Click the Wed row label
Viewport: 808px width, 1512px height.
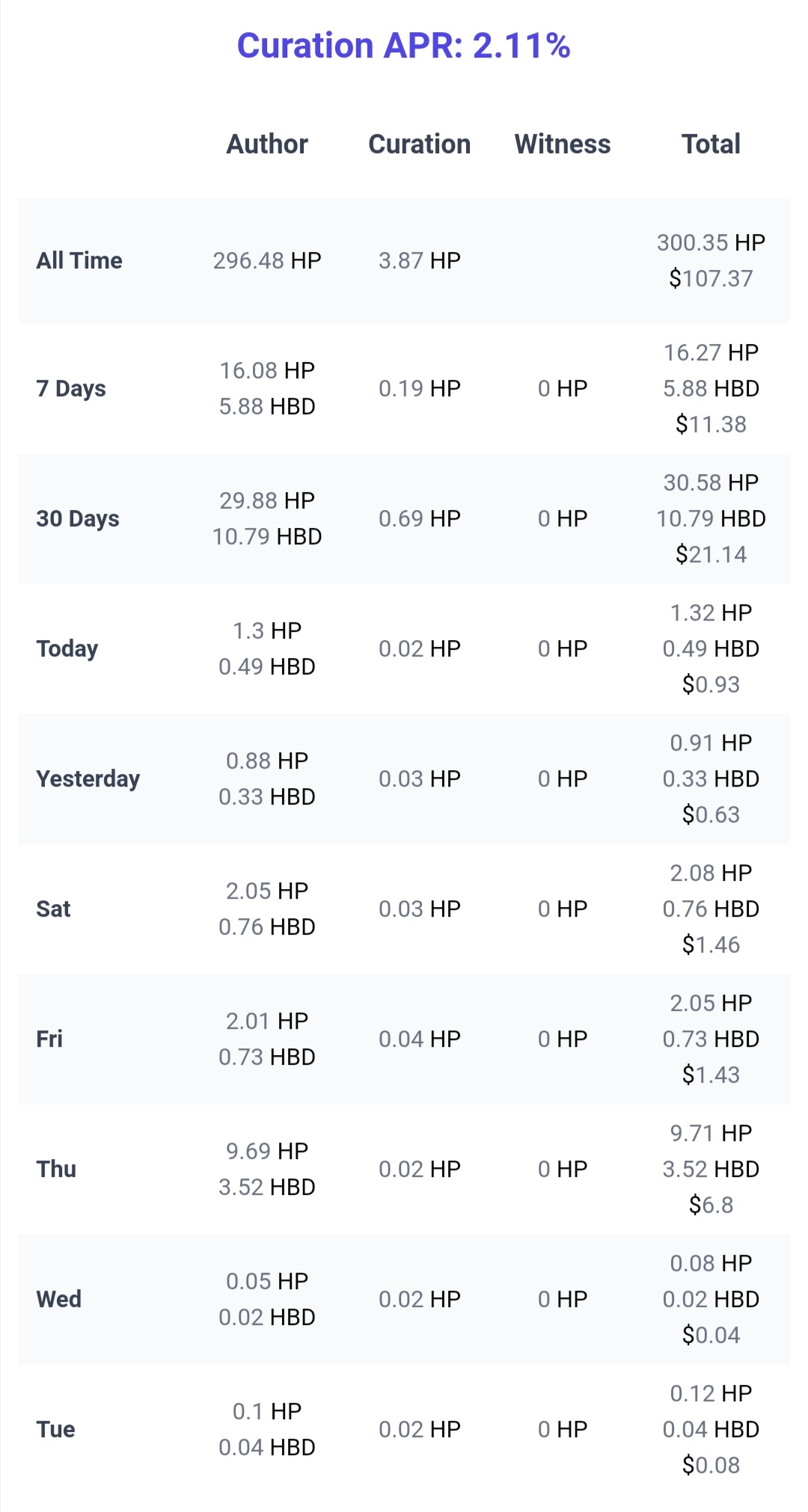[x=59, y=1300]
